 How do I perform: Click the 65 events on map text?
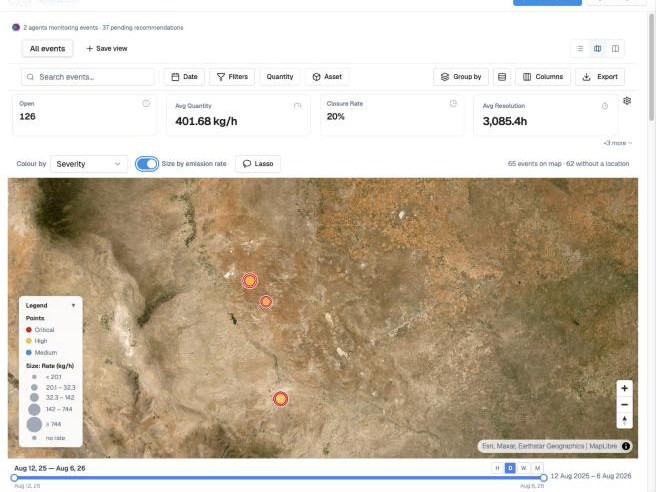[x=535, y=164]
